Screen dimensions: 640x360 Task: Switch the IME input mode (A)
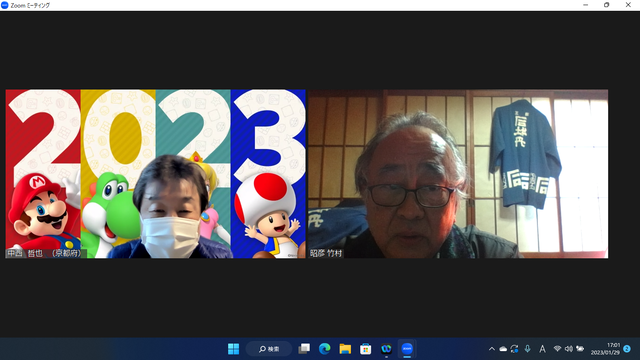[x=542, y=349]
